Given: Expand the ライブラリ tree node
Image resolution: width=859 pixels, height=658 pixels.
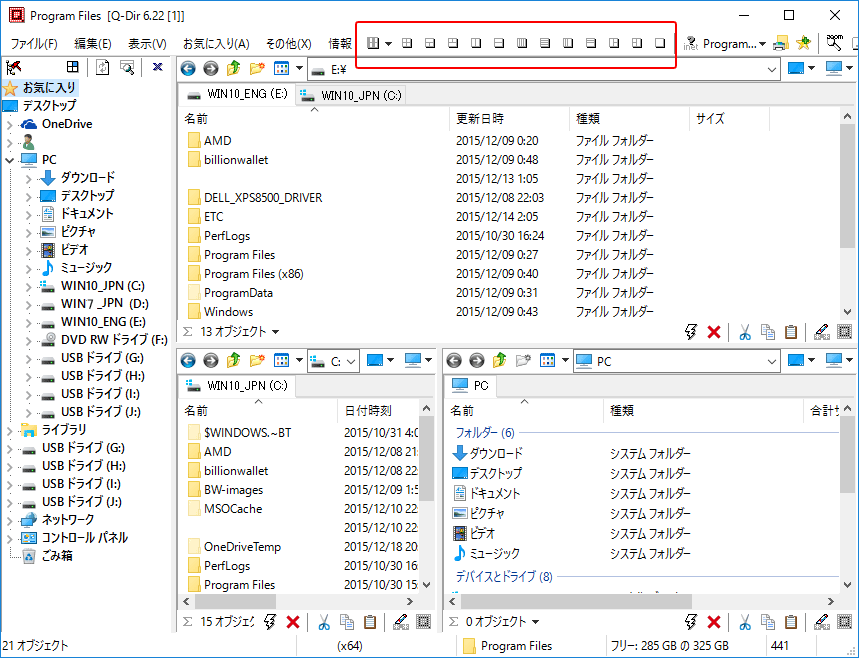Looking at the screenshot, I should (x=9, y=431).
